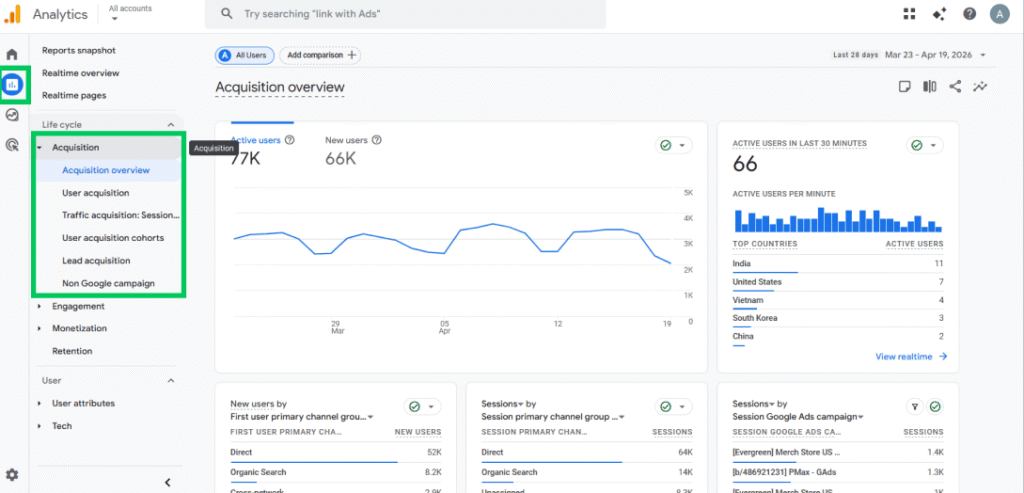The image size is (1024, 493).
Task: Click Active users info help icon
Action: (x=290, y=140)
